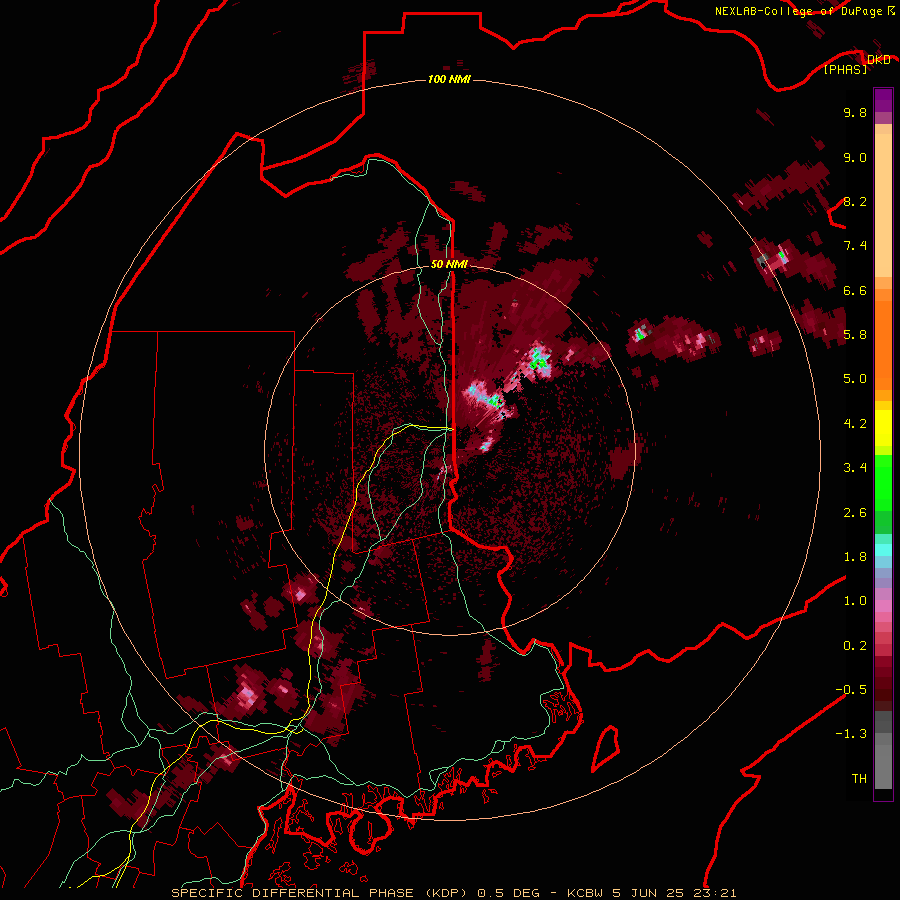Pick the cyan segment of the color bar

point(883,550)
